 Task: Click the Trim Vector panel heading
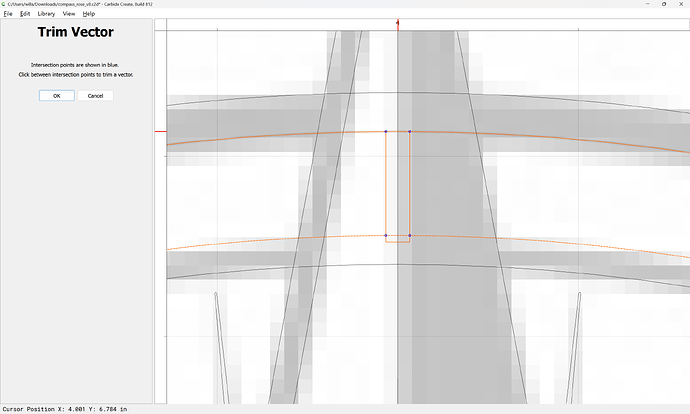[78, 32]
